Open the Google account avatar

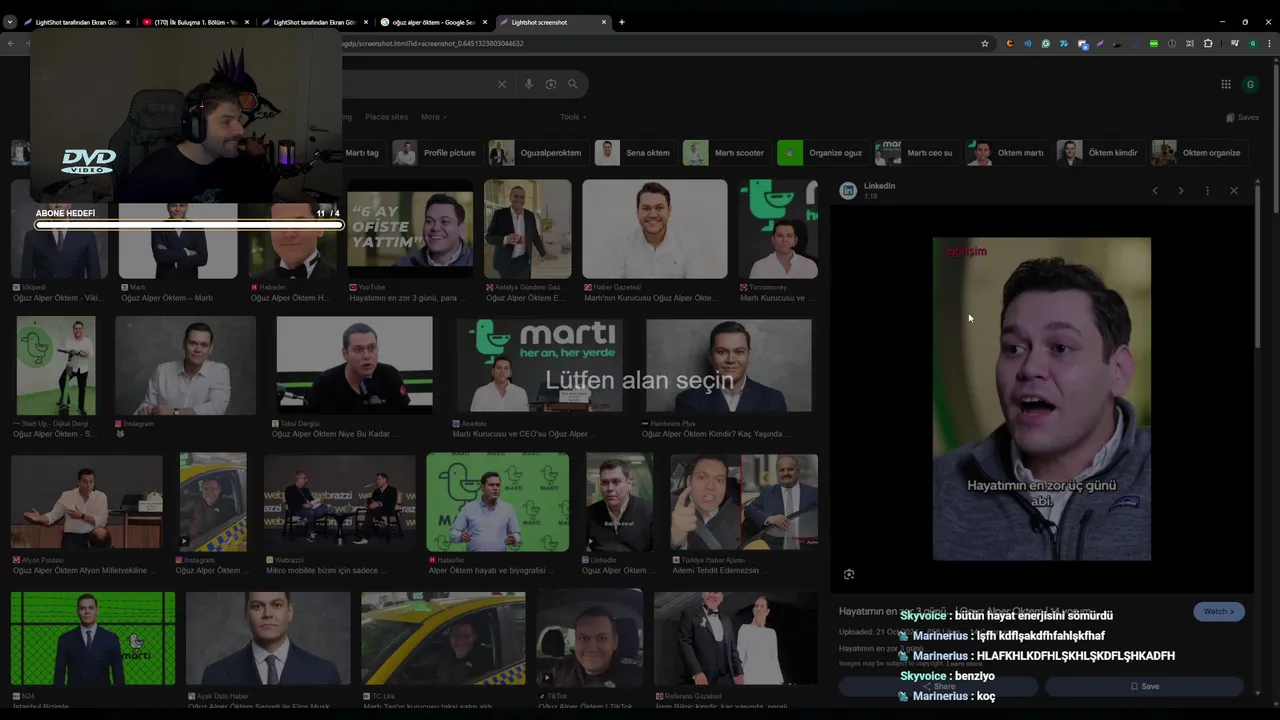pos(1250,84)
